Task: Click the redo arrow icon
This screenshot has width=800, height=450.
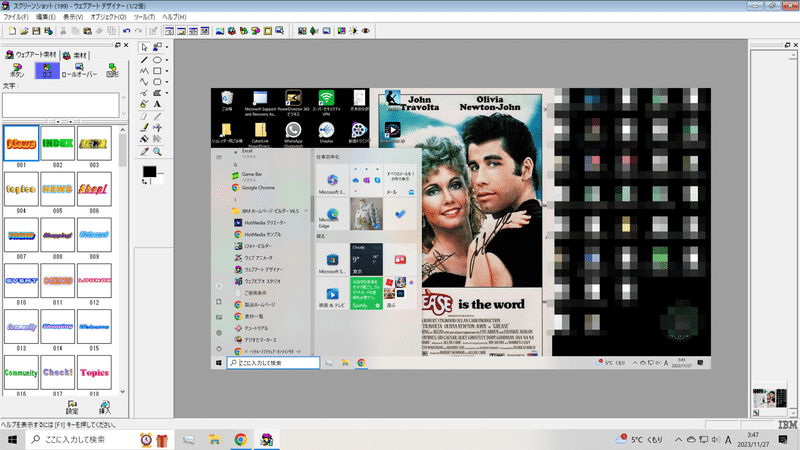Action: 138,31
